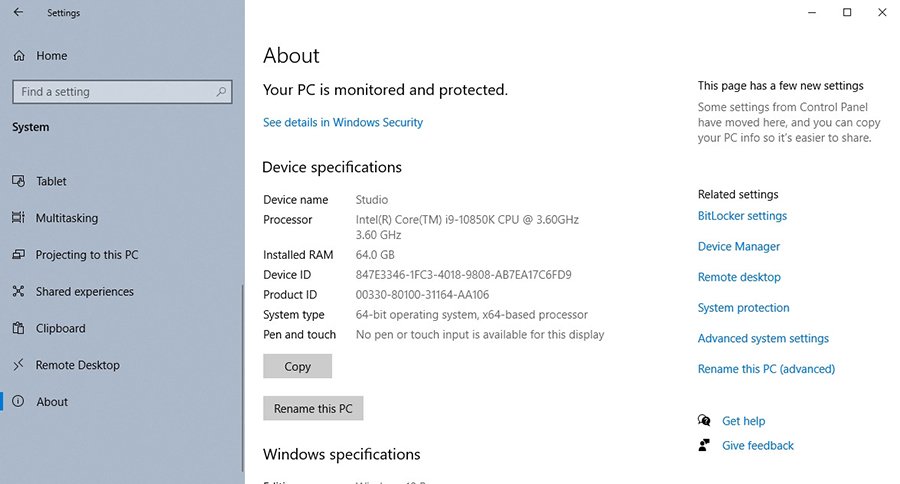Click the Home icon in sidebar

[x=18, y=56]
